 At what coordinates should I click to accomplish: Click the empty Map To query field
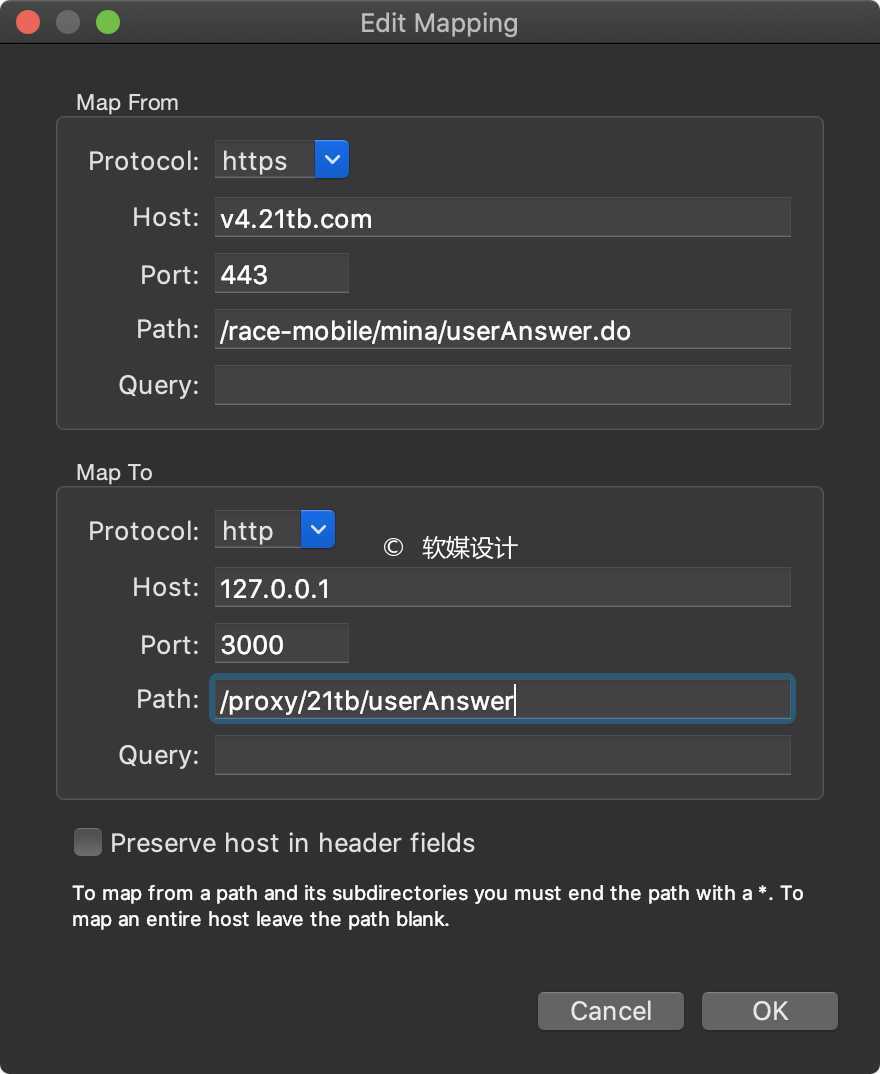(x=502, y=754)
